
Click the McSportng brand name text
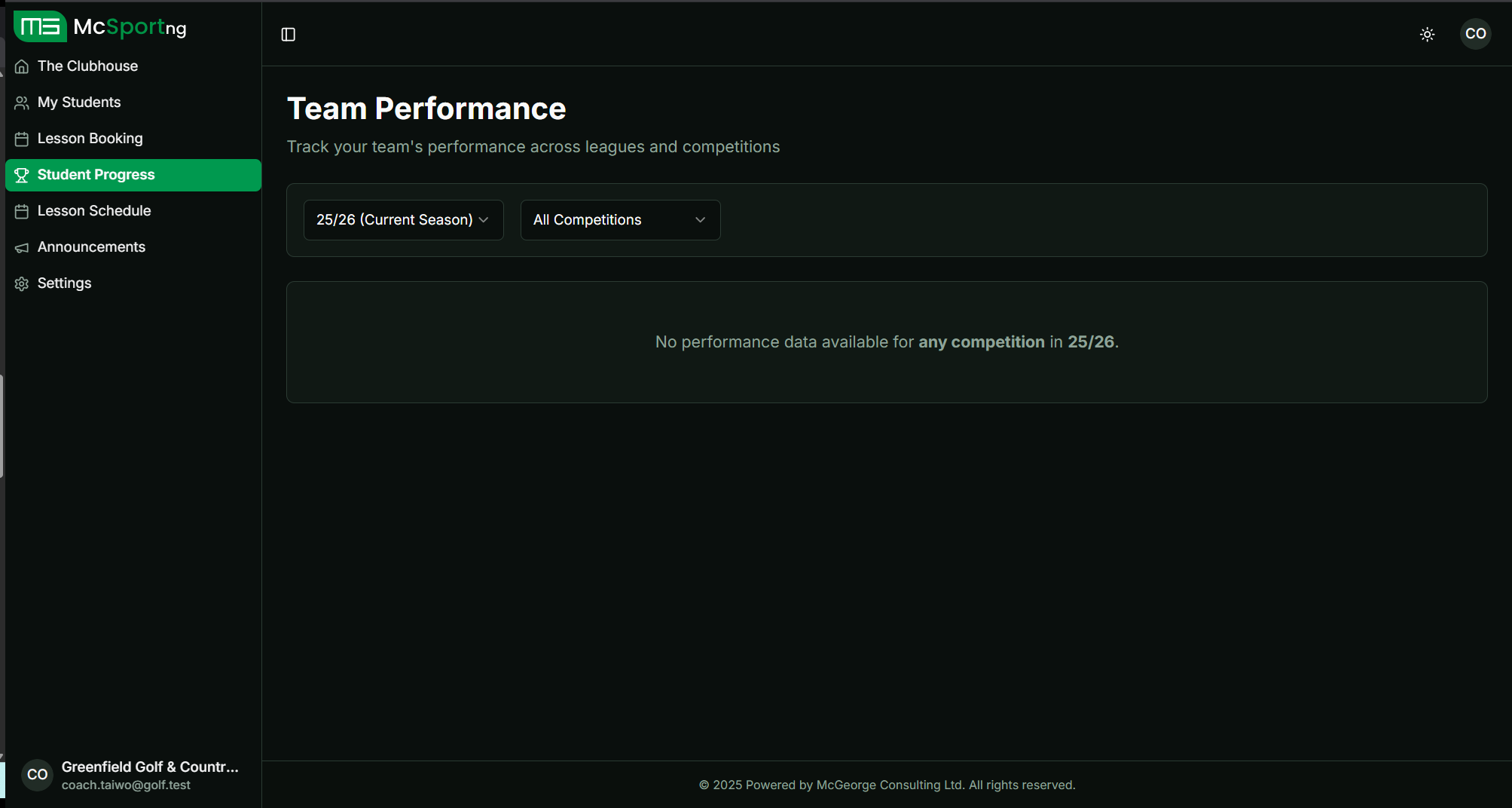coord(130,27)
